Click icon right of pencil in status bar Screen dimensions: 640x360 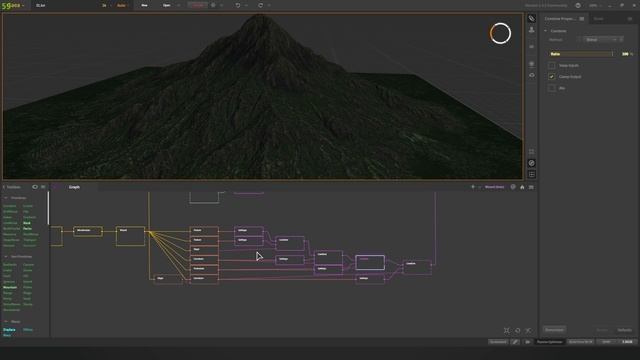(527, 342)
